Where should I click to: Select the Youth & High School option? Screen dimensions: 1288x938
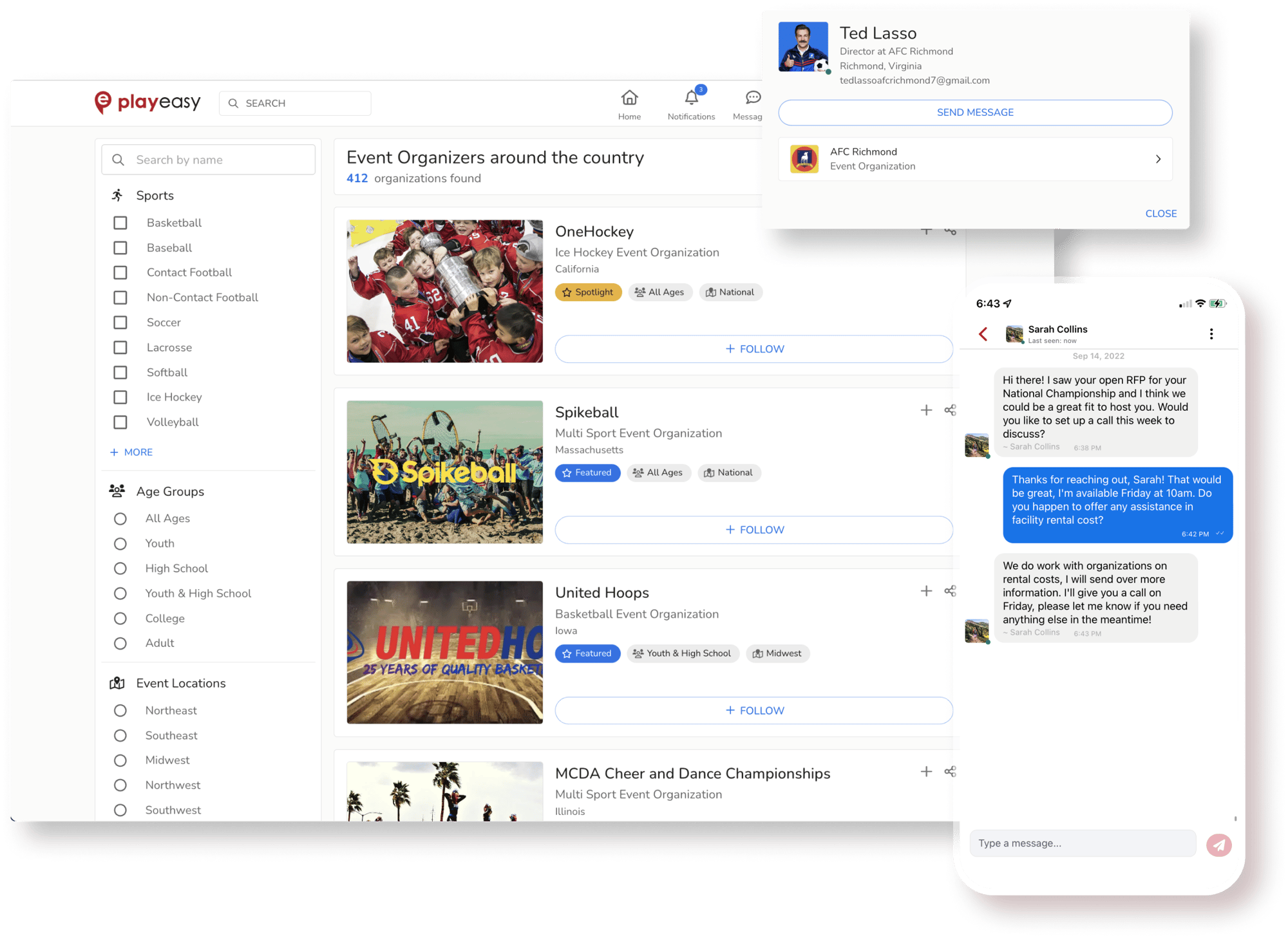click(120, 594)
